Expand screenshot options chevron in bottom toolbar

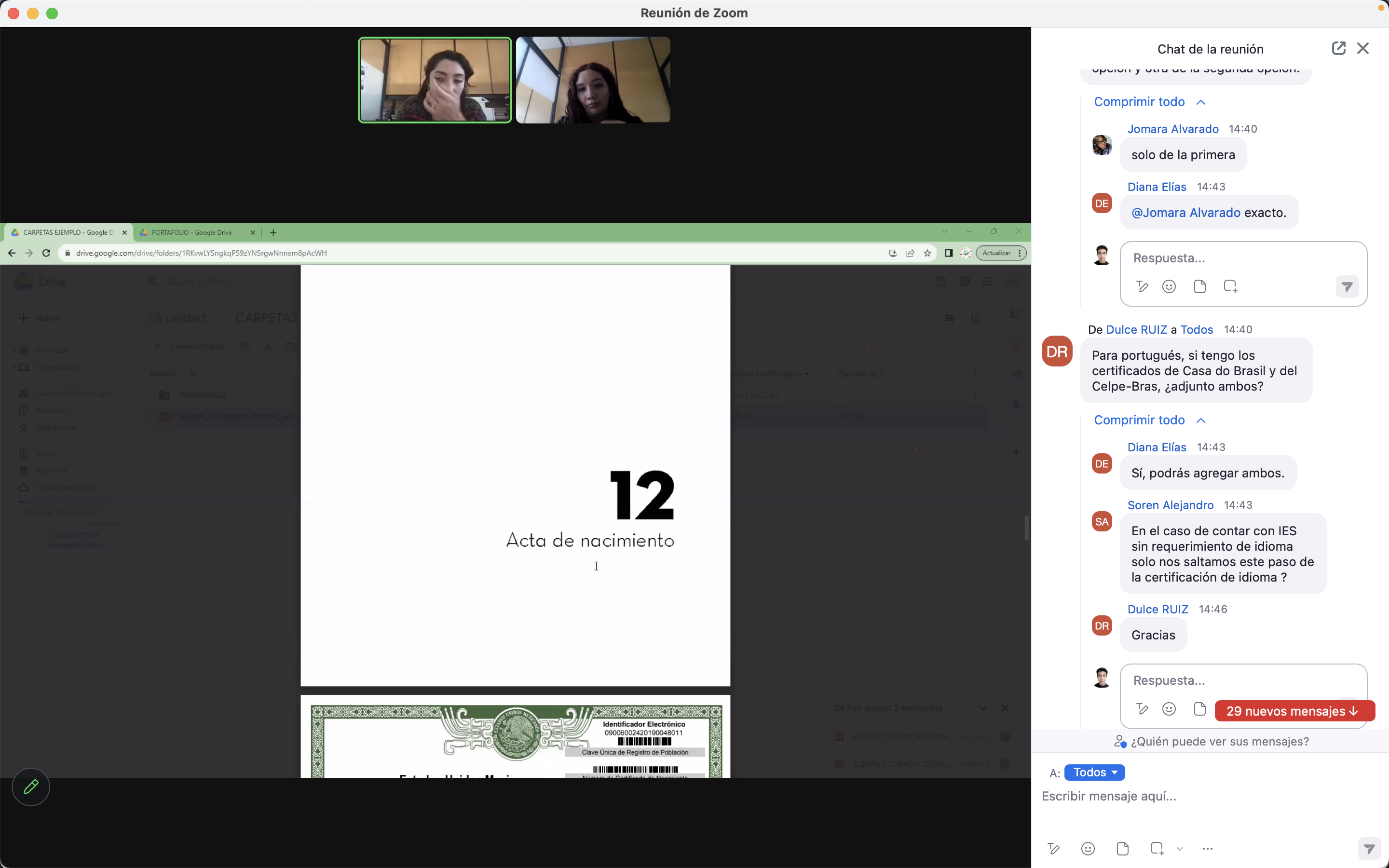(x=1180, y=849)
